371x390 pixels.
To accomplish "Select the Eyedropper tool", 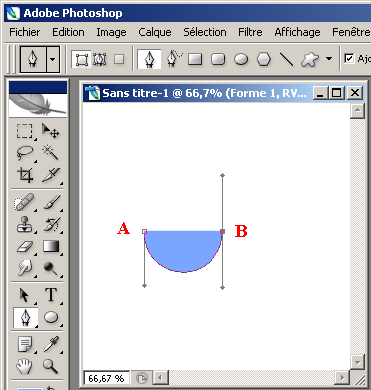I will [51, 344].
